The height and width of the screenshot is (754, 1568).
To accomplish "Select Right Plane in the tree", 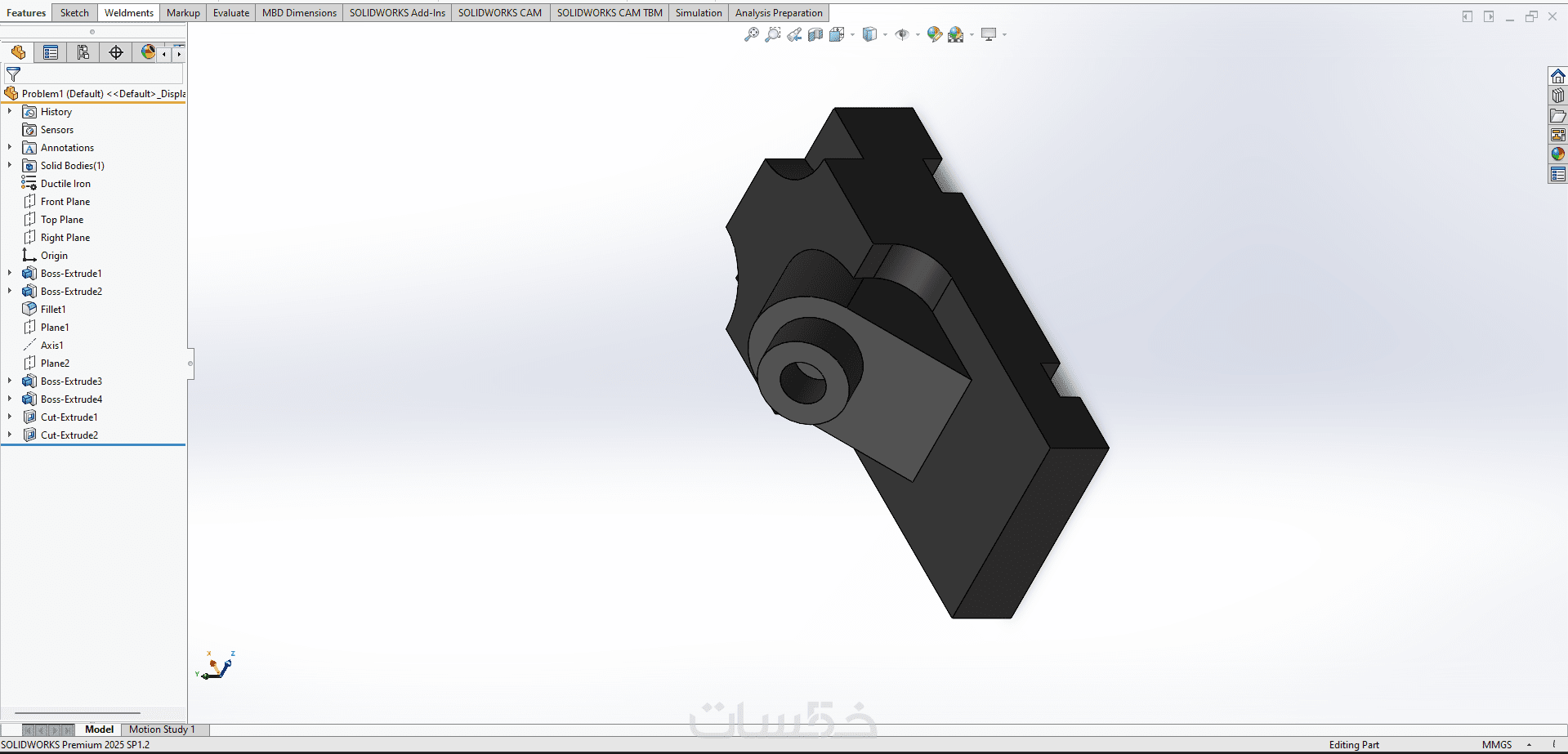I will point(56,238).
